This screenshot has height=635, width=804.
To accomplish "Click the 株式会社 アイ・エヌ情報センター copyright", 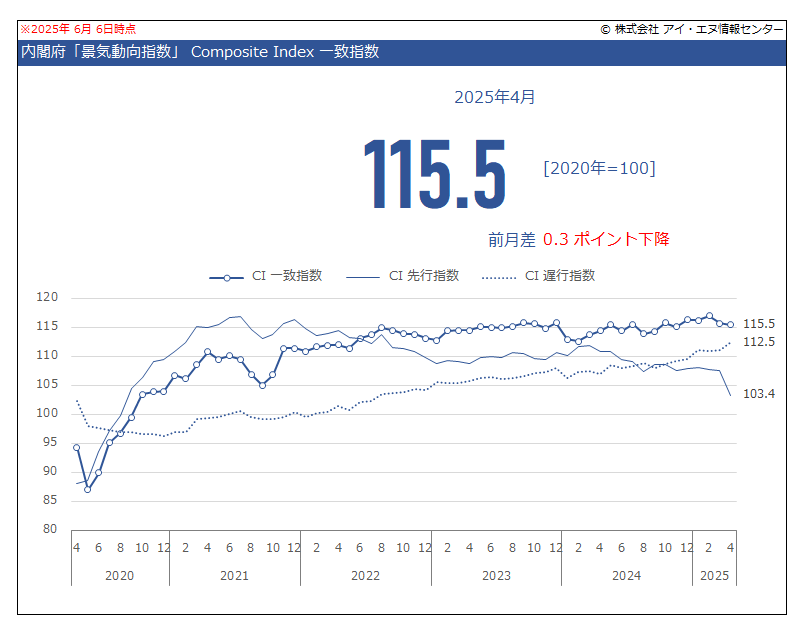I will [x=692, y=29].
